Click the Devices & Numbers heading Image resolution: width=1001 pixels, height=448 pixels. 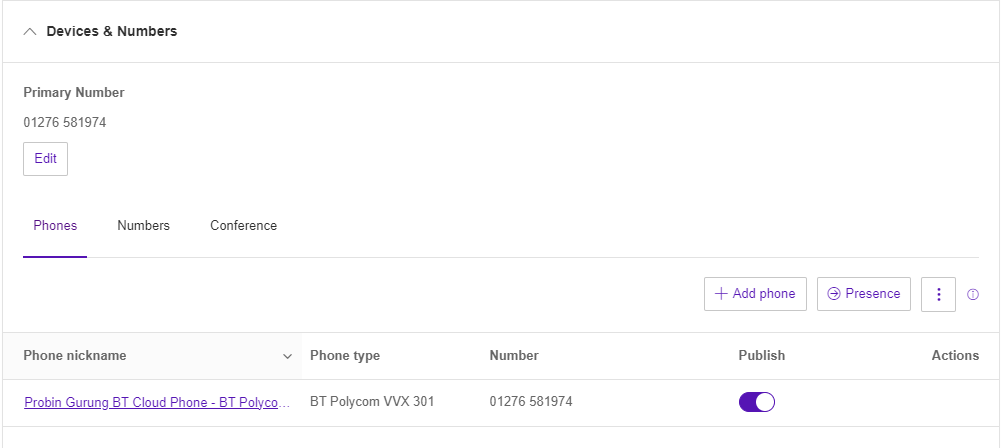click(x=112, y=31)
